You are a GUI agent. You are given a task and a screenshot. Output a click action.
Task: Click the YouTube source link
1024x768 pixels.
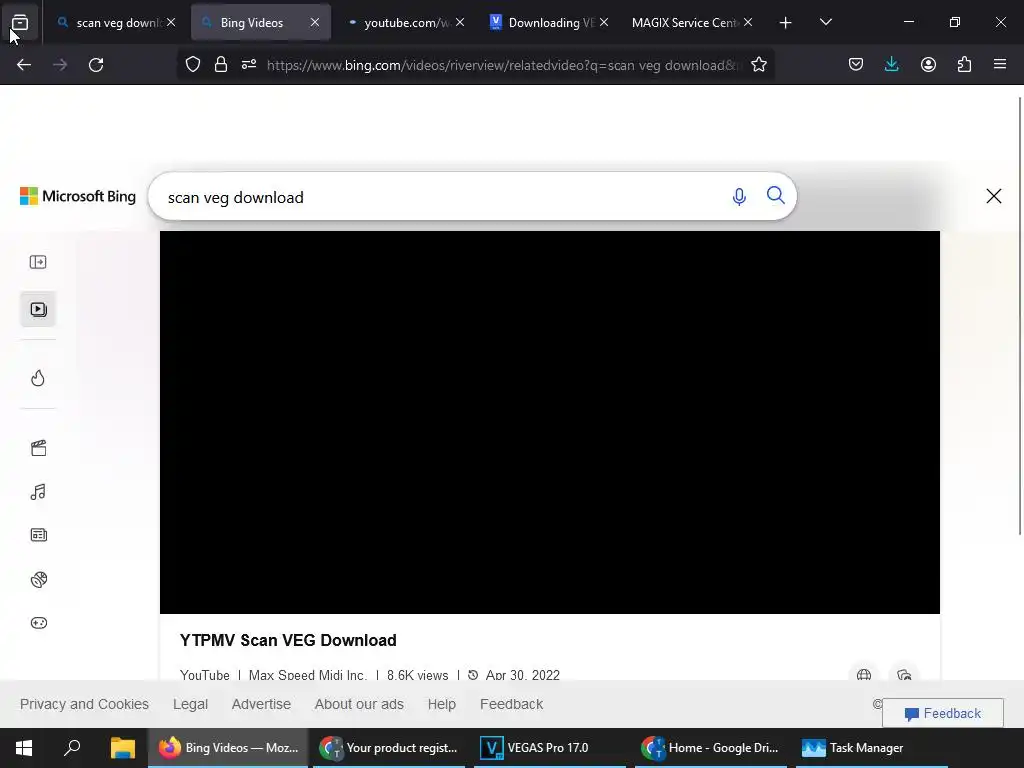click(204, 675)
